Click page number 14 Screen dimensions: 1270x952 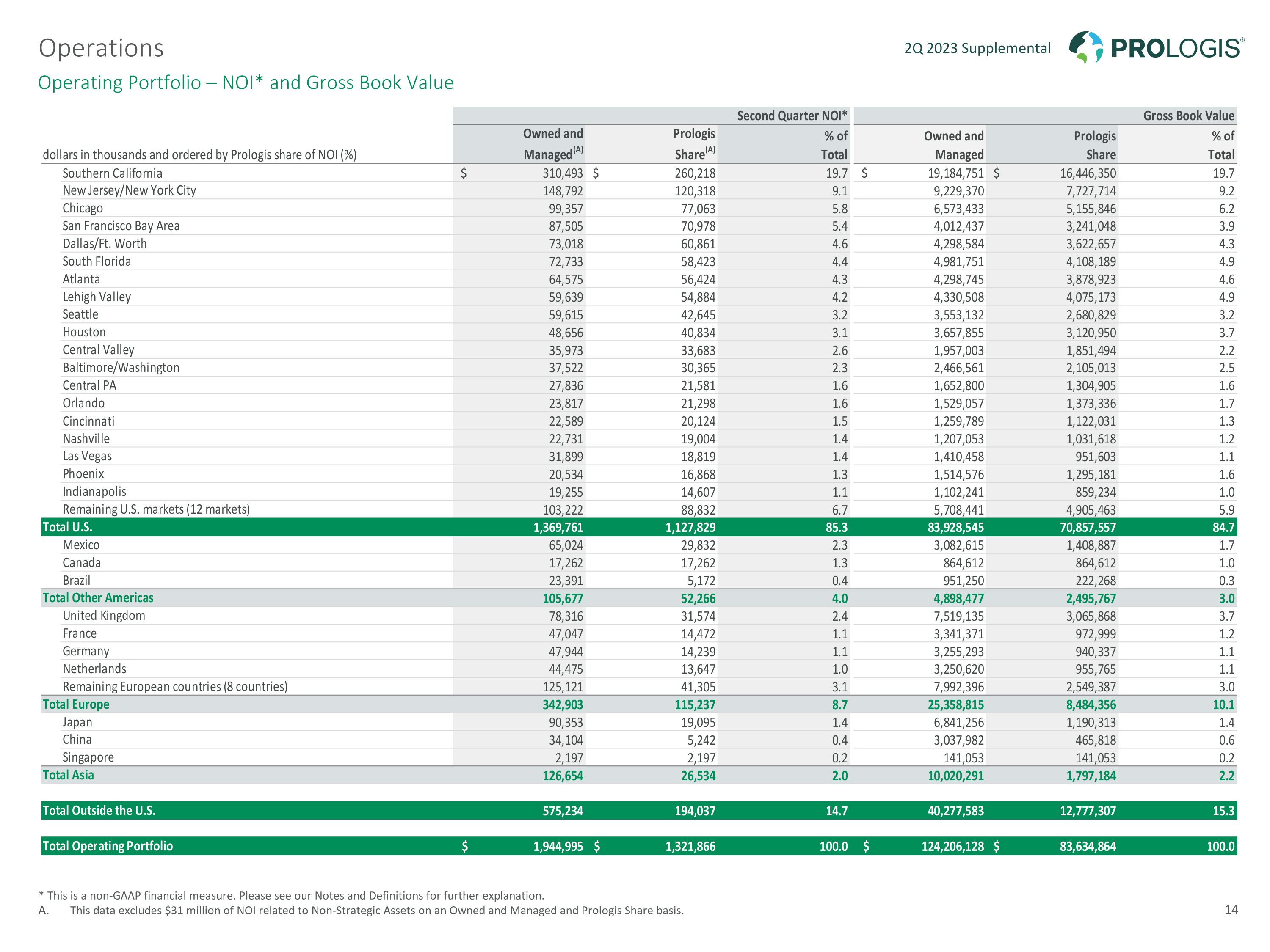click(x=1231, y=910)
